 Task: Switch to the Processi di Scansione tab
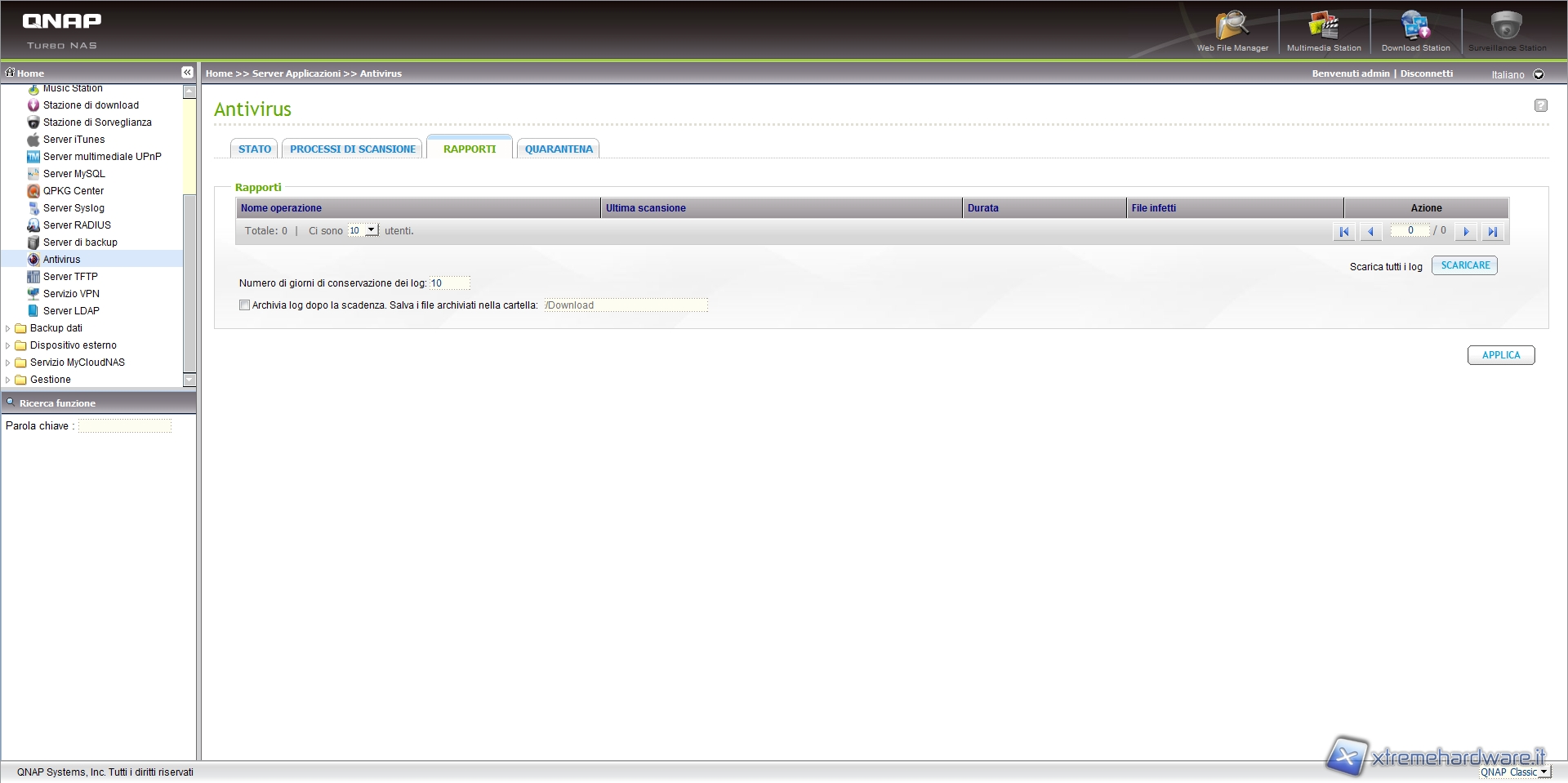coord(353,149)
